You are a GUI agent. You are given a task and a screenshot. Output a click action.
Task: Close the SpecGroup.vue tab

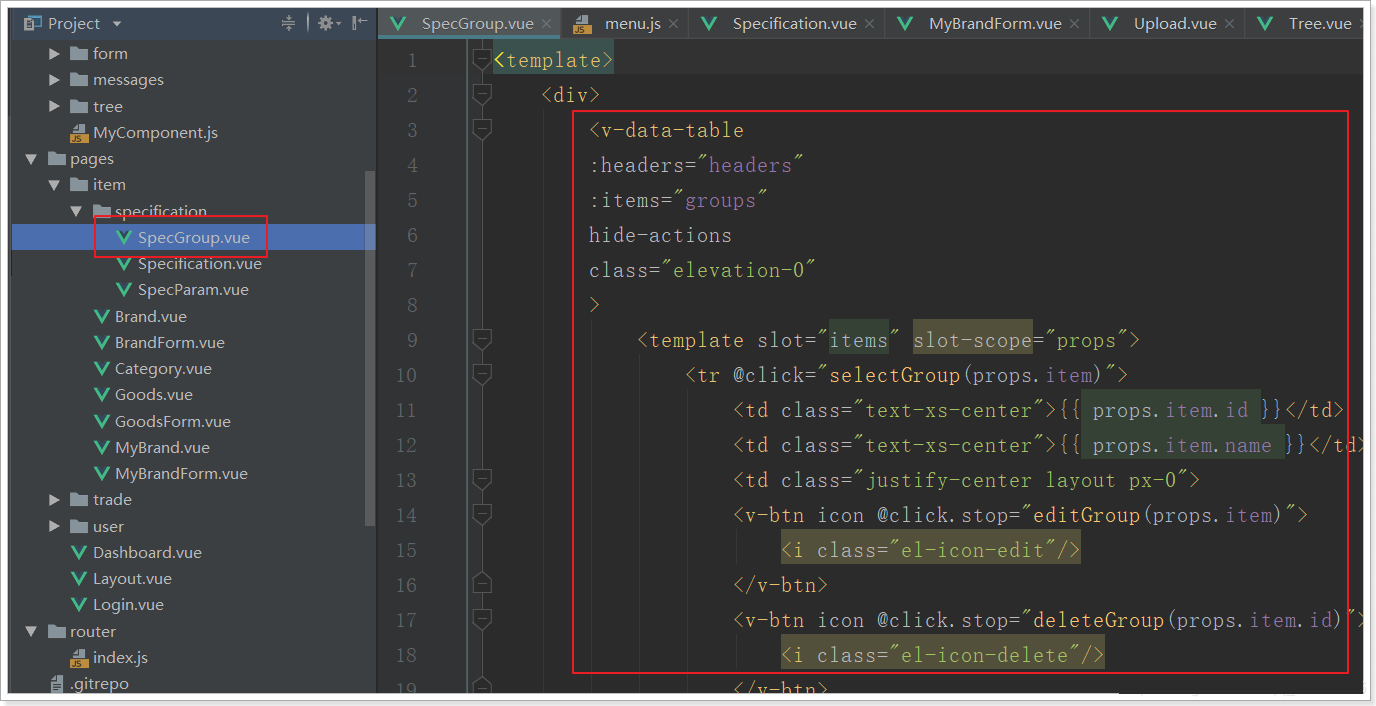pyautogui.click(x=546, y=24)
